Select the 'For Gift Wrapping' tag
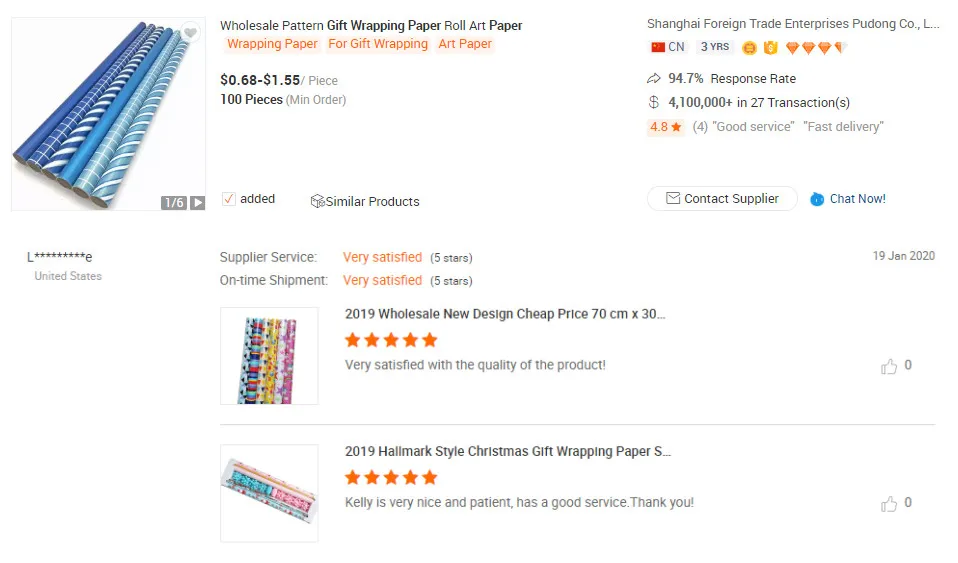Viewport: 958px width, 563px height. point(378,44)
